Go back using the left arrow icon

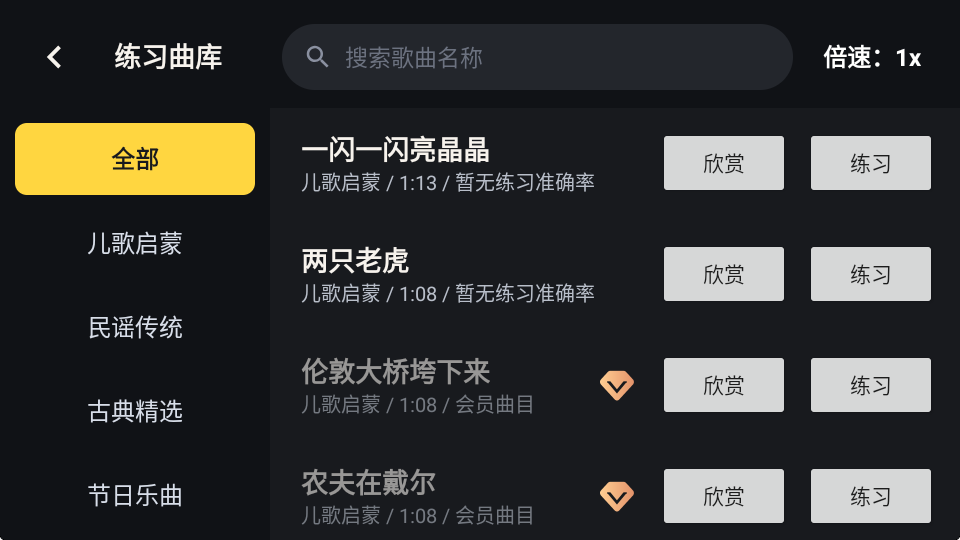(x=54, y=58)
